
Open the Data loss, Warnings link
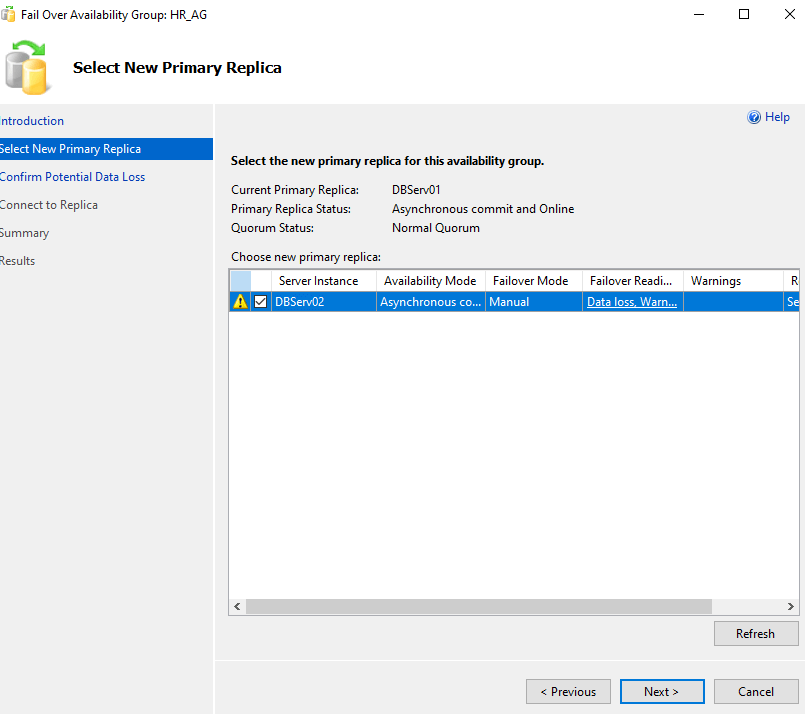632,302
